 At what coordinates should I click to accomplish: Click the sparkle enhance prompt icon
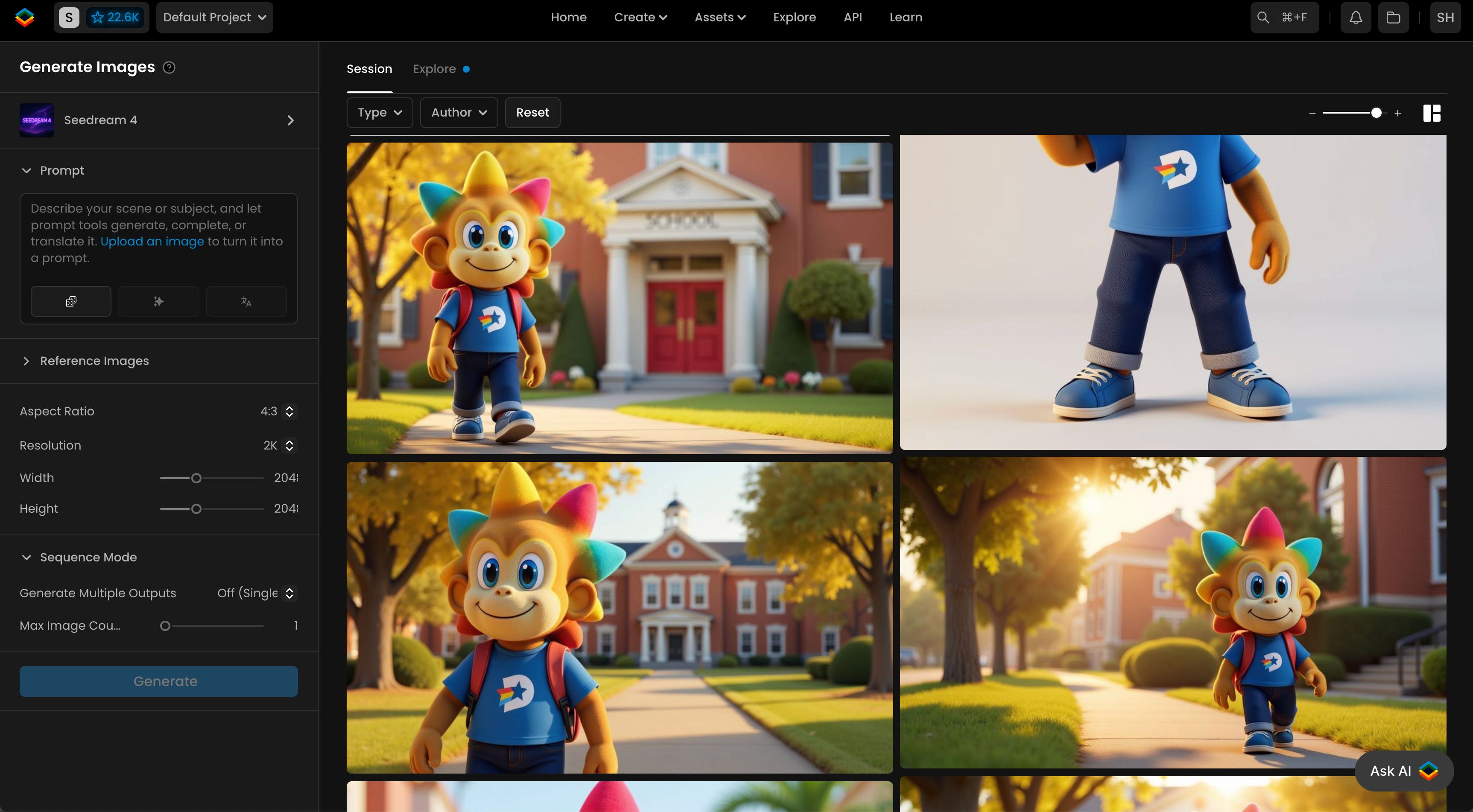click(158, 301)
